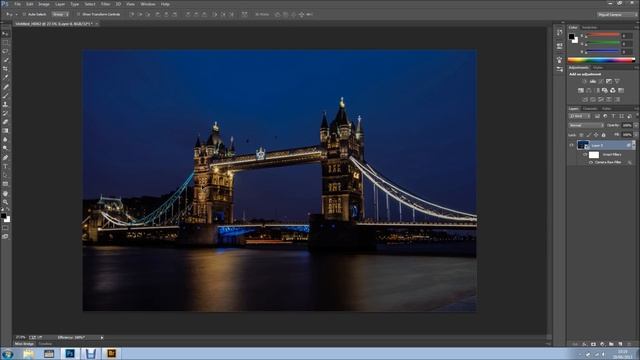Image resolution: width=640 pixels, height=360 pixels.
Task: Open the workspace switcher dropdown
Action: coord(617,15)
